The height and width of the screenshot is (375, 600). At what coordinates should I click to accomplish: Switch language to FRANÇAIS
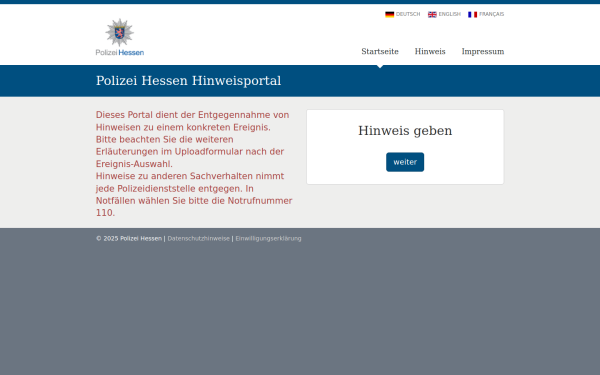[491, 14]
